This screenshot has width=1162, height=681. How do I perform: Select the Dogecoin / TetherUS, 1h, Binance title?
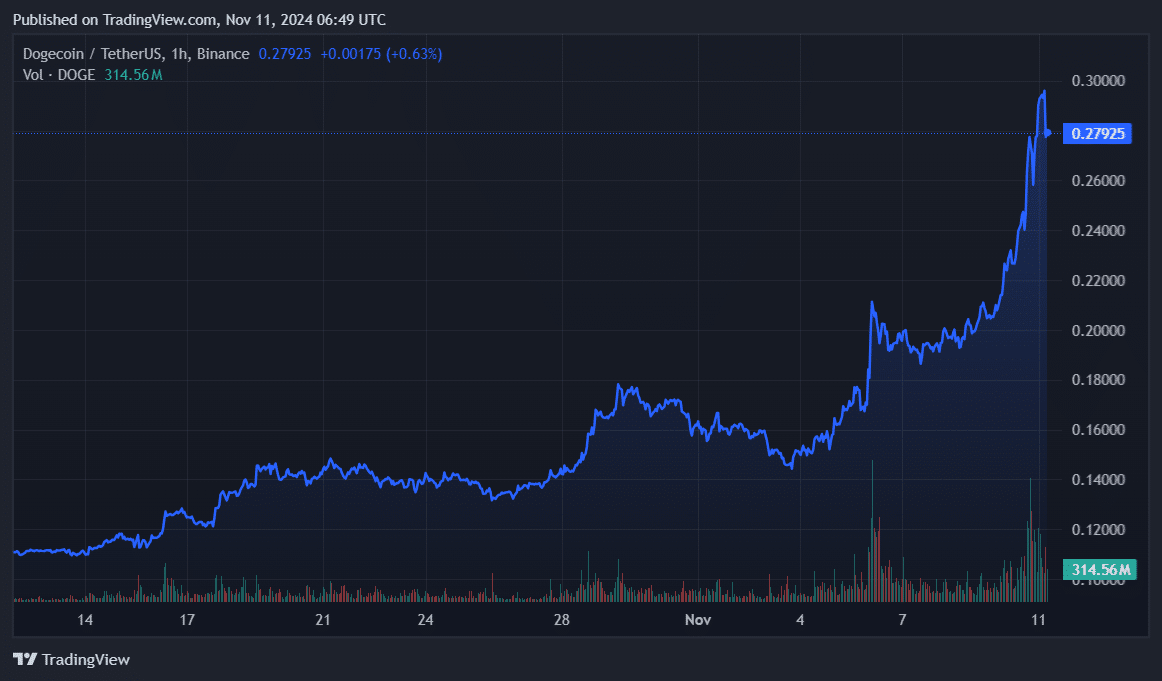(x=136, y=54)
